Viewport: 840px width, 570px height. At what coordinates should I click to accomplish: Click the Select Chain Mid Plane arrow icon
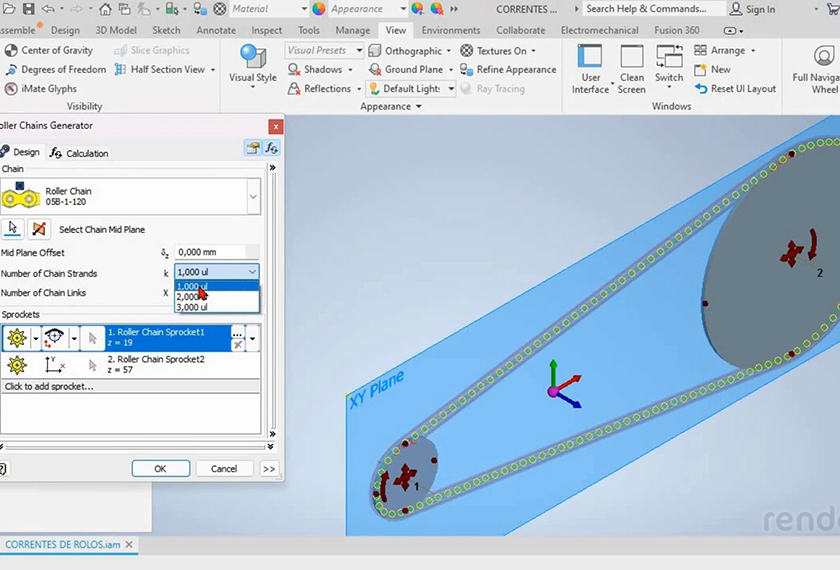point(13,229)
